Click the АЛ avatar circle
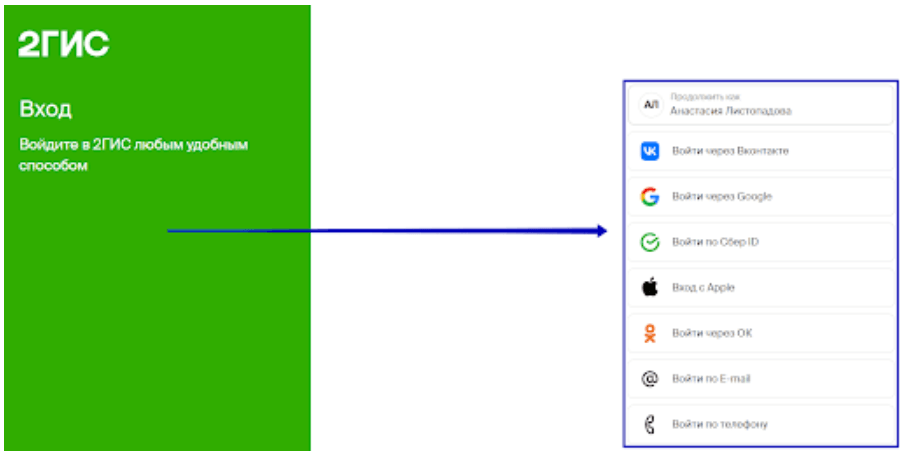The height and width of the screenshot is (471, 916). pos(650,105)
